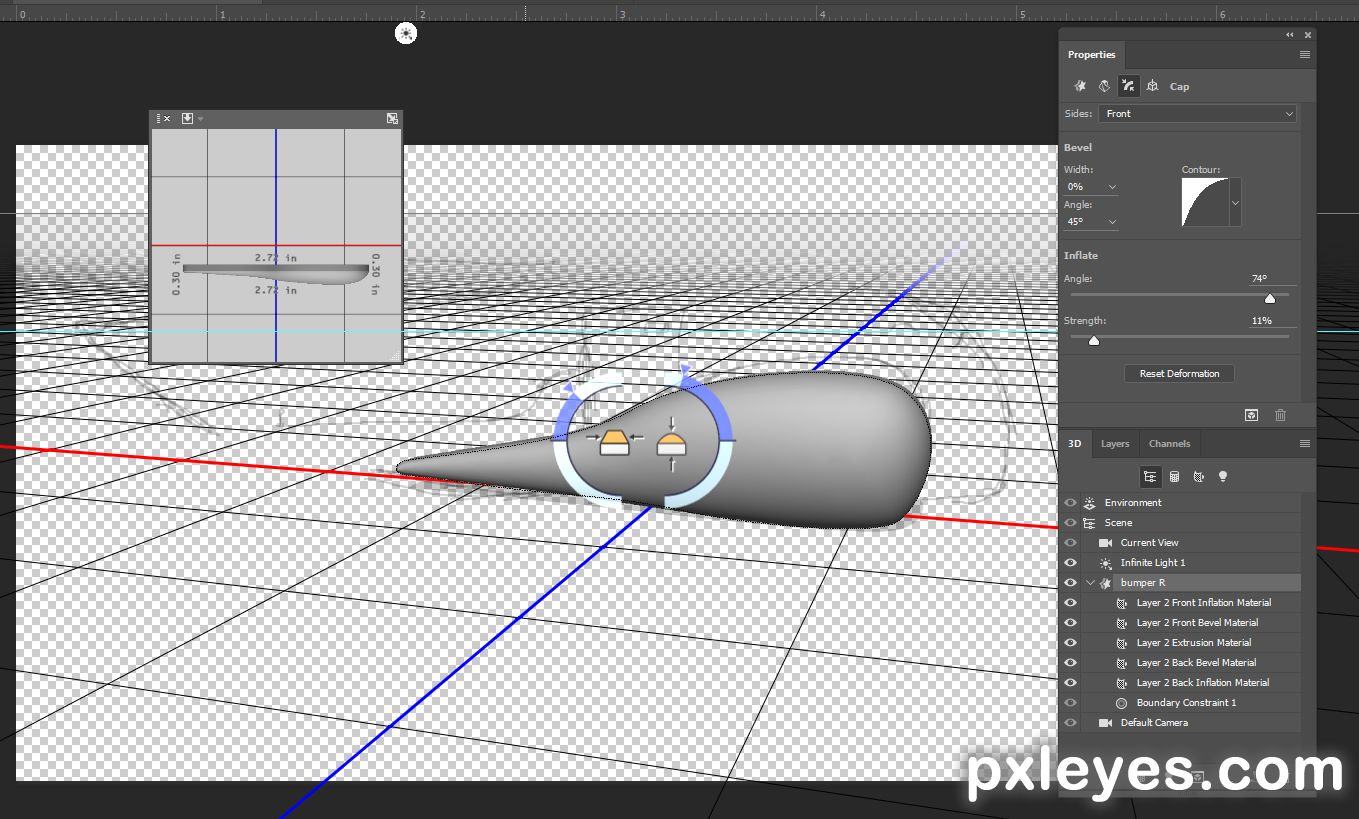This screenshot has height=819, width=1359.
Task: Click the select view icon in secondary view
Action: pyautogui.click(x=187, y=118)
